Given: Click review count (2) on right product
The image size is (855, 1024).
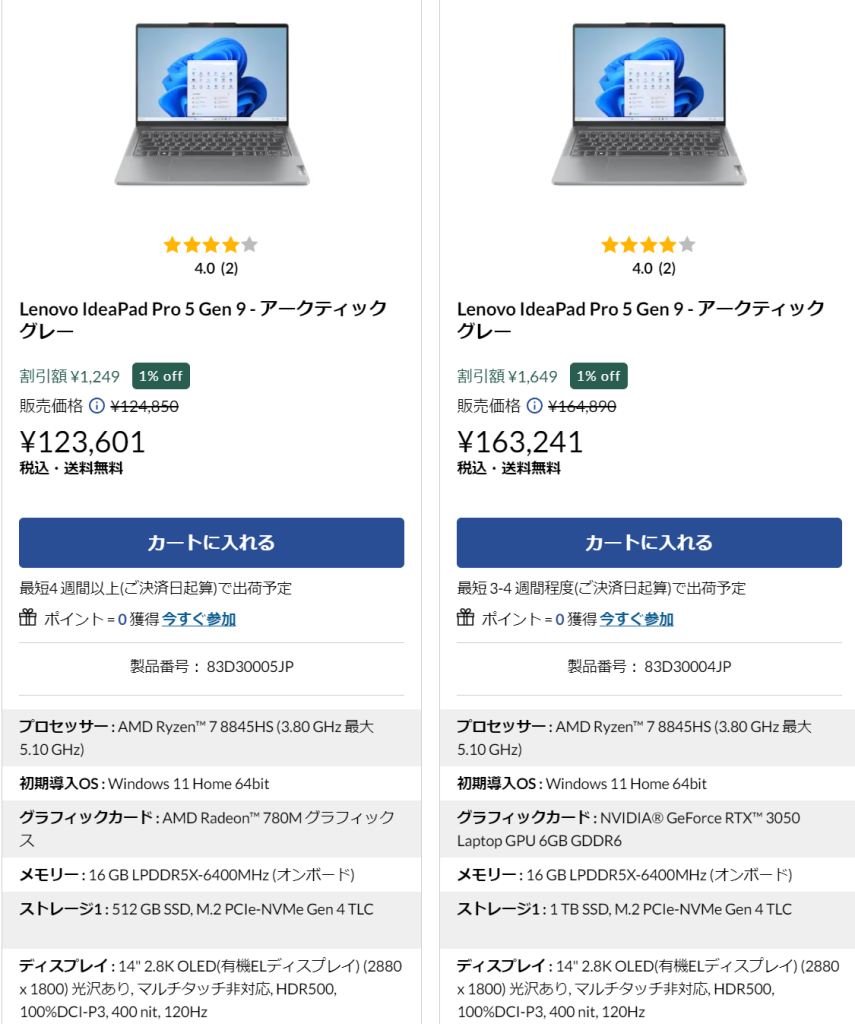Looking at the screenshot, I should 667,268.
